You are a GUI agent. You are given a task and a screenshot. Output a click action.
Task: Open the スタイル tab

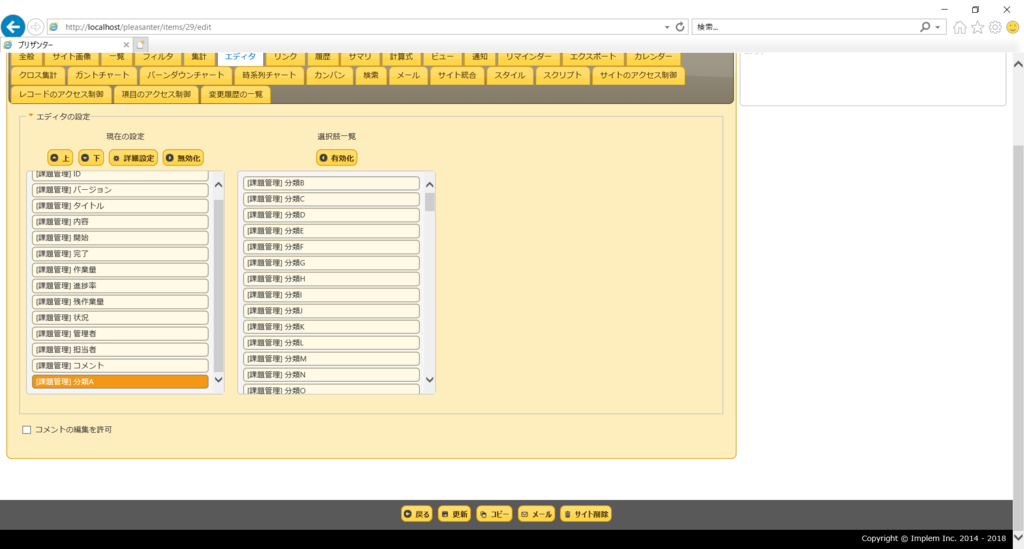509,76
